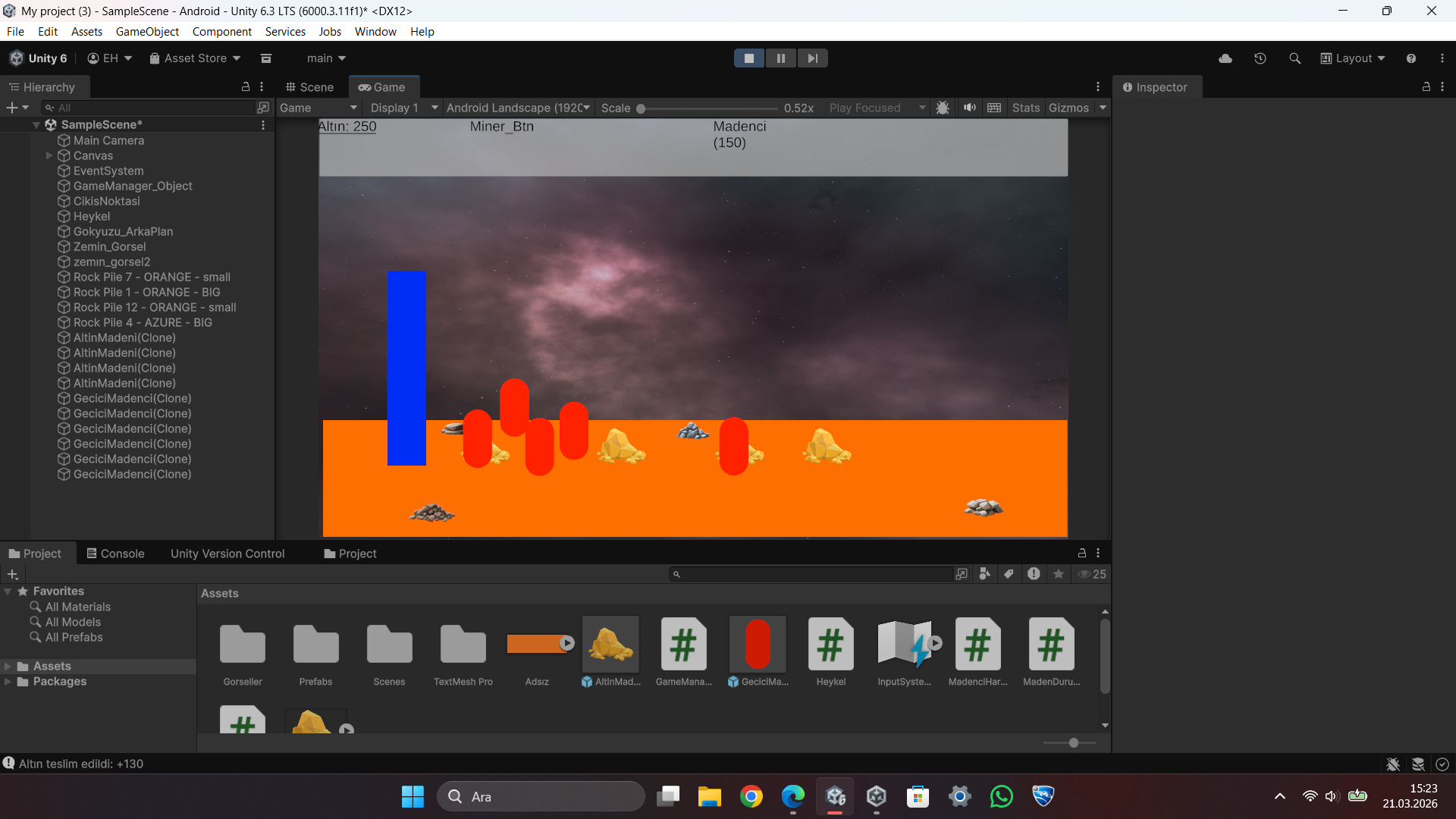Screen dimensions: 1456x819
Task: Click the global search magnifier icon
Action: tap(1294, 58)
